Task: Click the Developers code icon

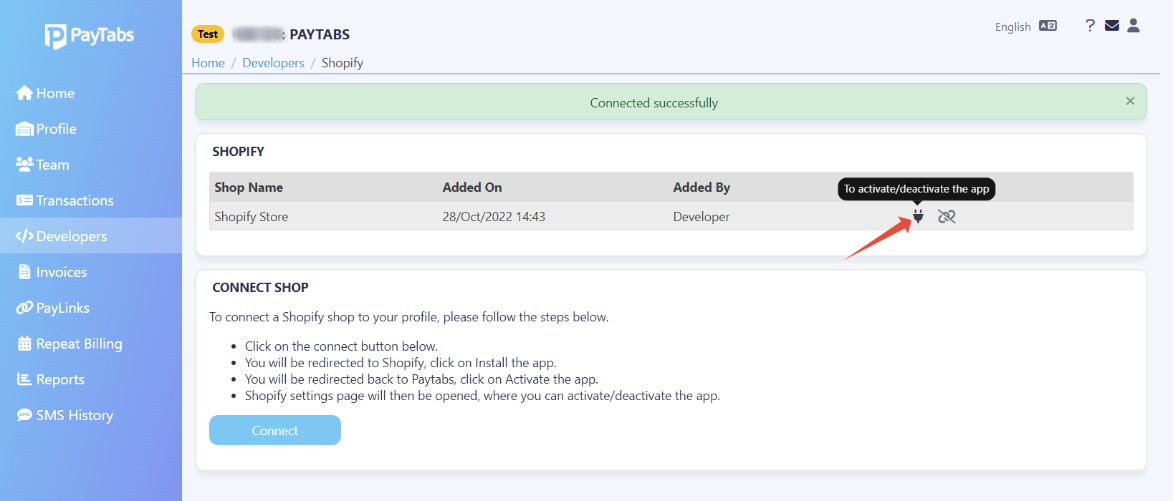Action: click(24, 236)
